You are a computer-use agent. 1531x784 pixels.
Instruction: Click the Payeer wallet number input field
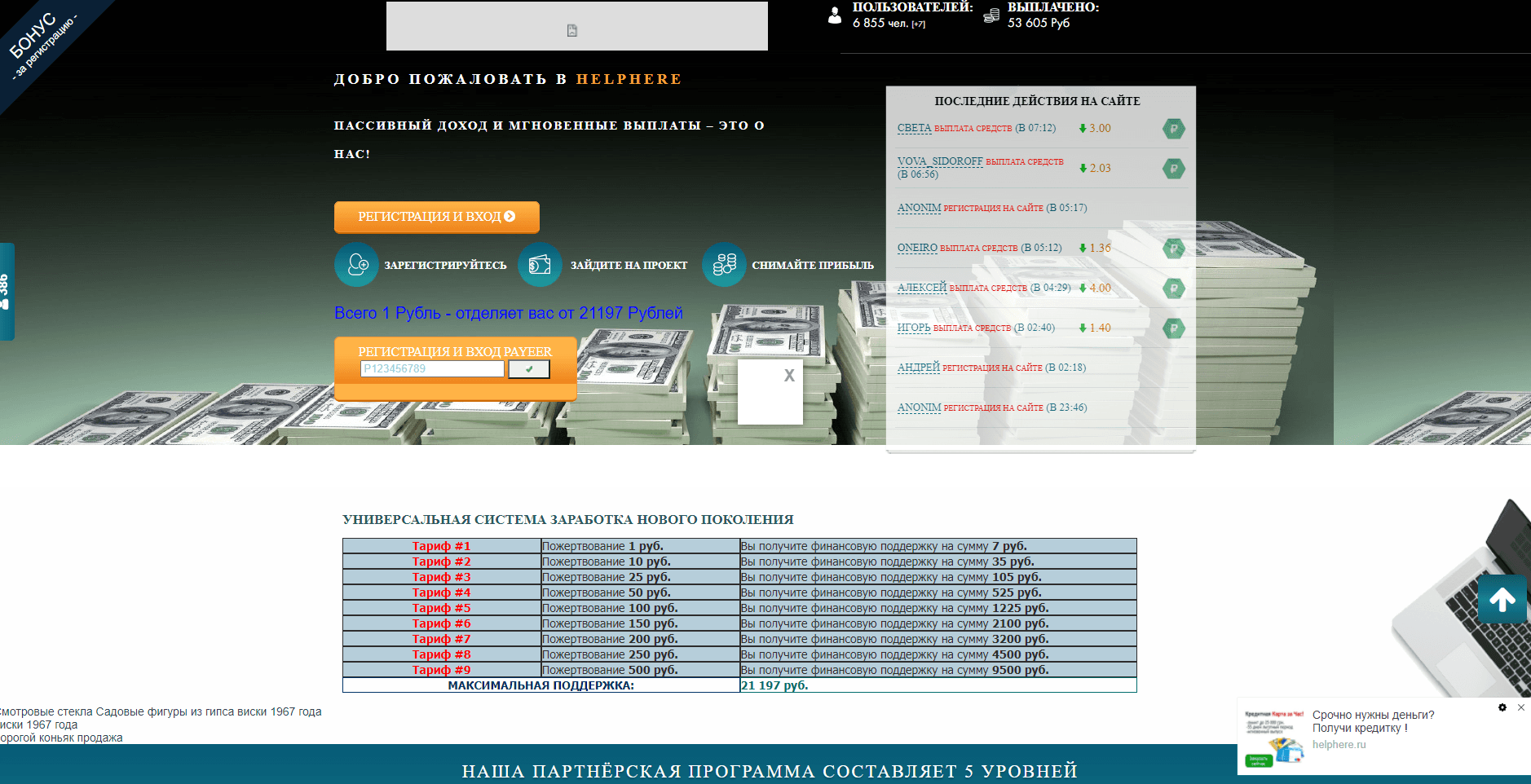pyautogui.click(x=432, y=369)
